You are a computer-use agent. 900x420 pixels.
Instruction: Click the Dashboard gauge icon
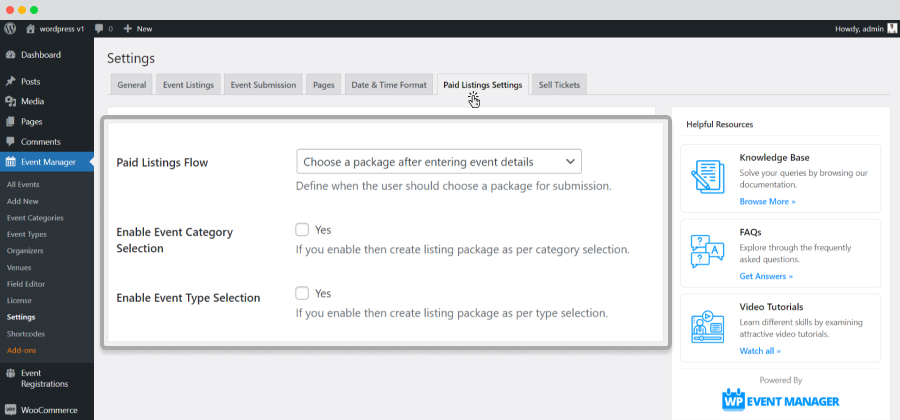click(10, 55)
